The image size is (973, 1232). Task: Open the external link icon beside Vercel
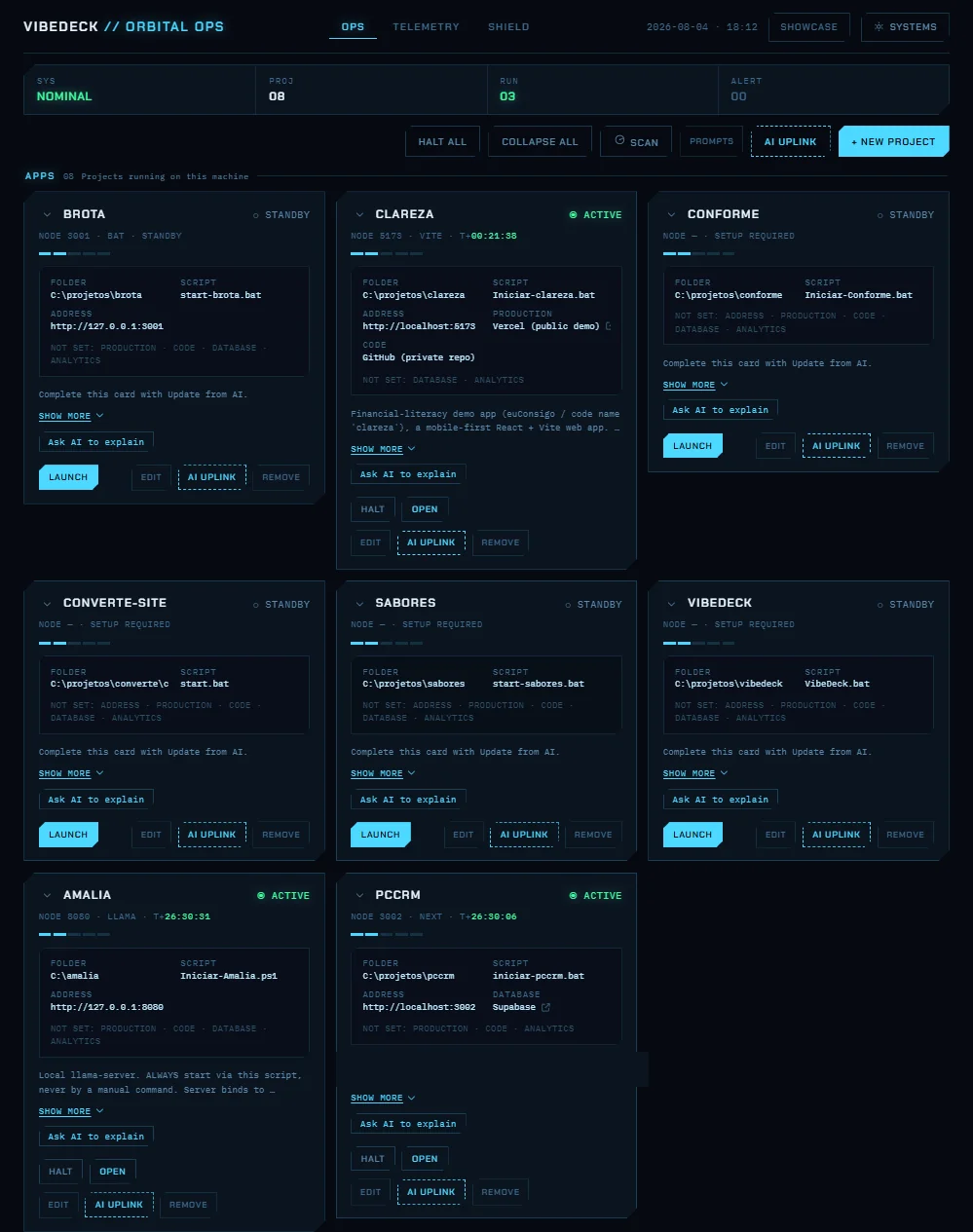[x=609, y=326]
